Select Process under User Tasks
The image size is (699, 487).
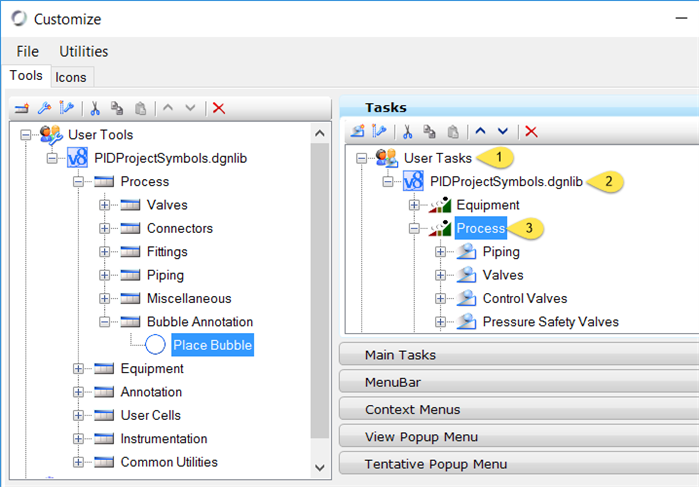pos(481,228)
